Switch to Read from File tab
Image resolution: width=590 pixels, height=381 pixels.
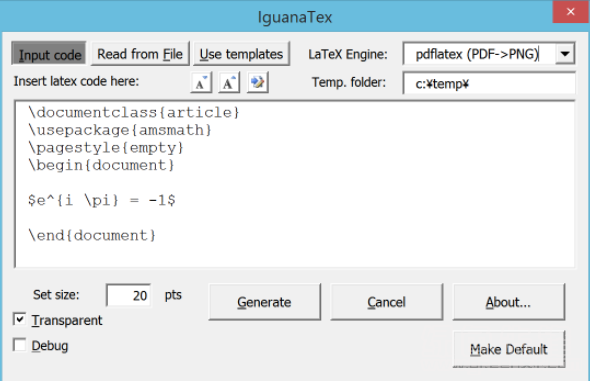click(x=140, y=54)
